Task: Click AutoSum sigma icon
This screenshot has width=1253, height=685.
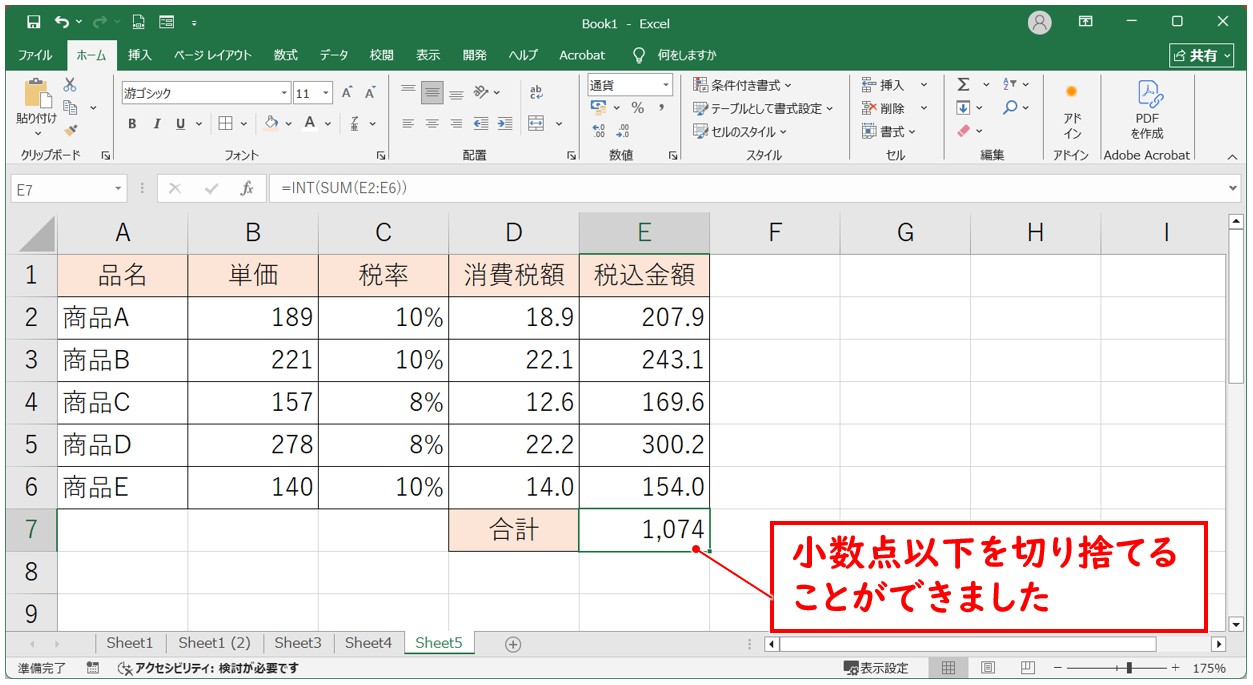Action: 963,85
